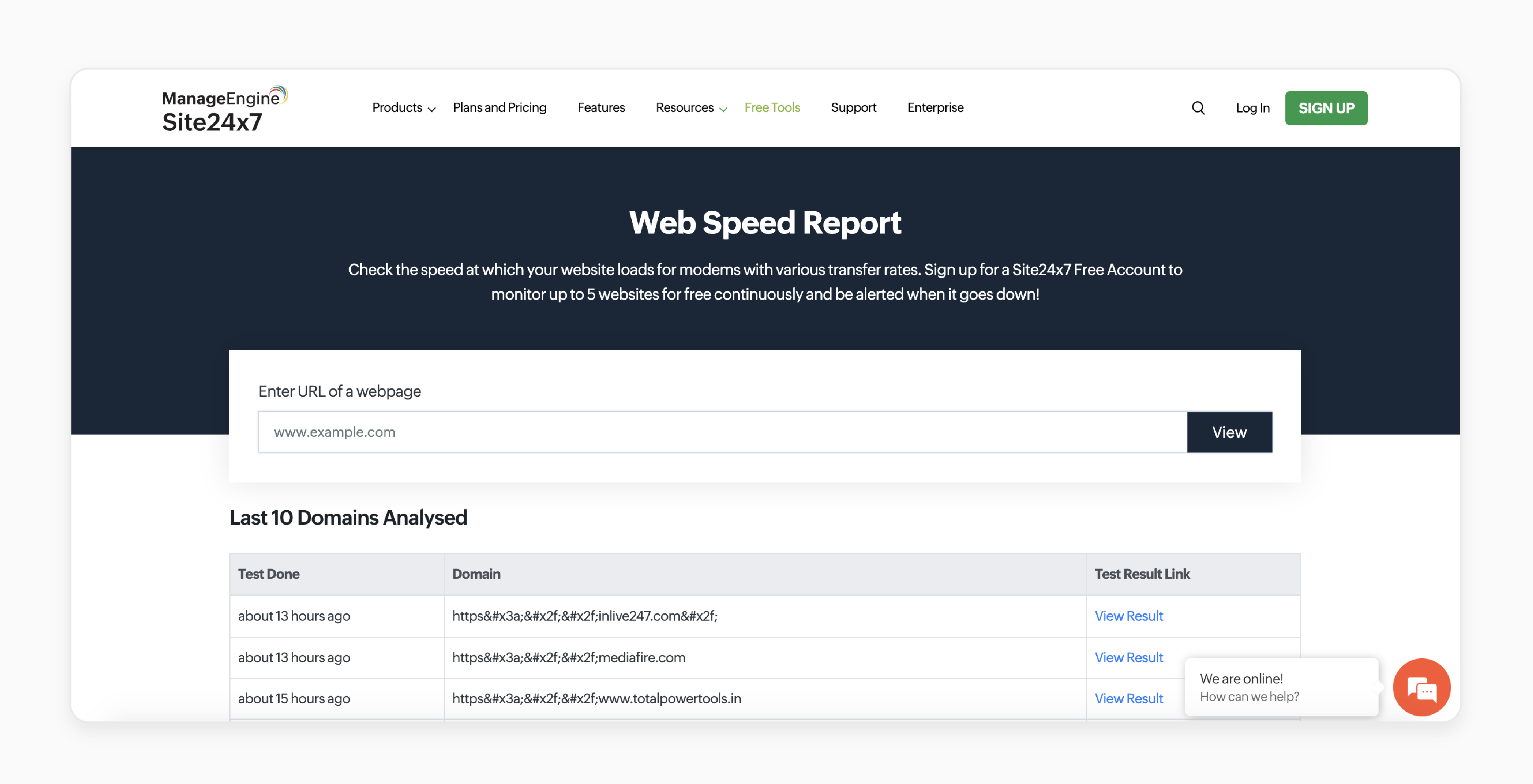Click the Test Result Link column header

pyautogui.click(x=1193, y=574)
